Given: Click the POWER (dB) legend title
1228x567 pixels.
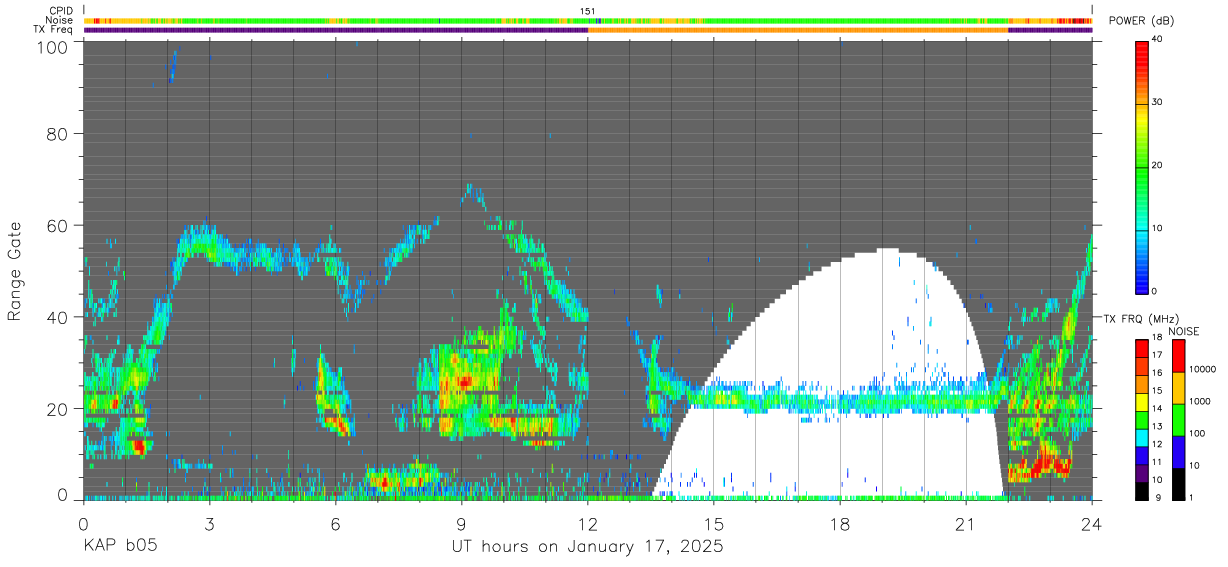Looking at the screenshot, I should pyautogui.click(x=1141, y=21).
